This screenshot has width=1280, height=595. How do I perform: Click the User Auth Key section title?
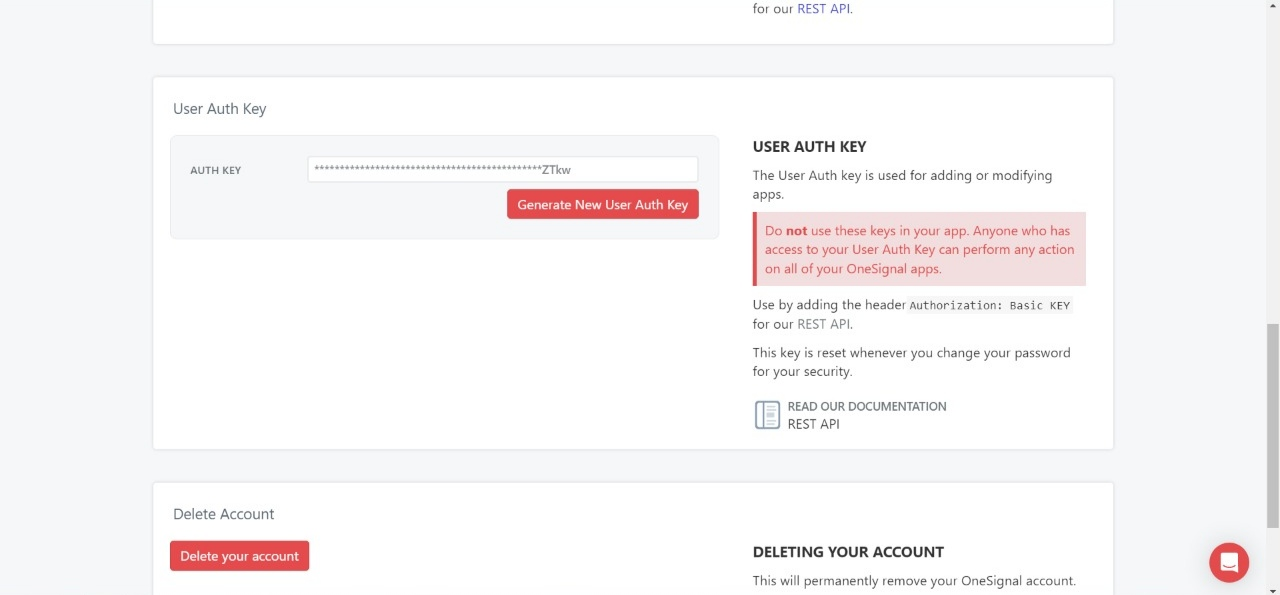tap(219, 108)
